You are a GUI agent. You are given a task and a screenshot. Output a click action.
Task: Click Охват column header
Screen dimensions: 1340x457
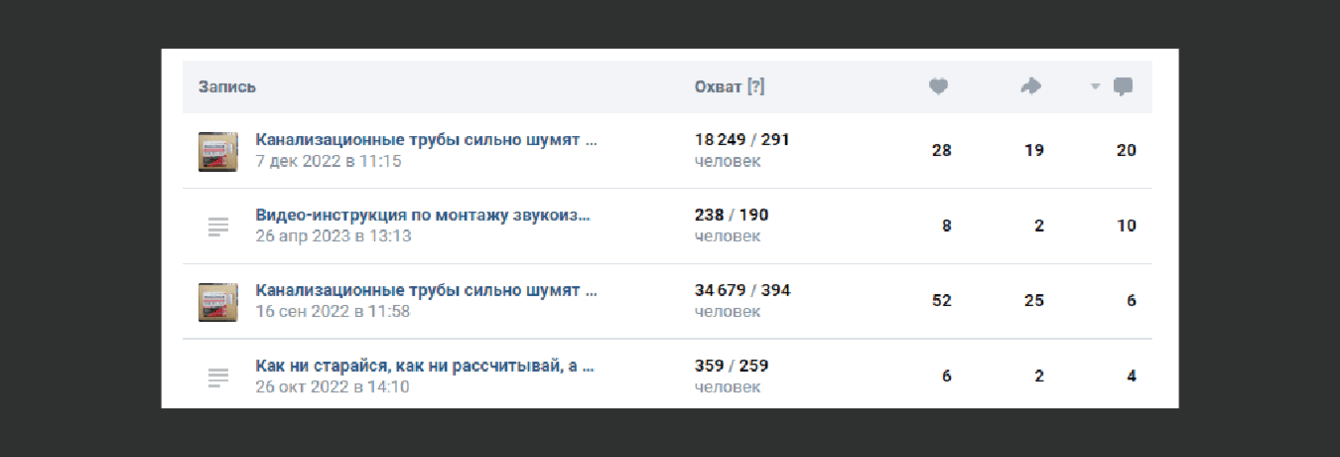[x=718, y=87]
